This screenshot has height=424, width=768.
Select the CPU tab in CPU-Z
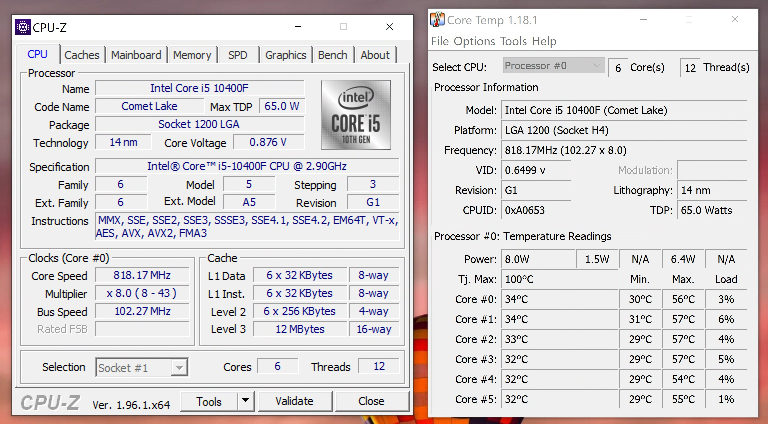(x=38, y=54)
